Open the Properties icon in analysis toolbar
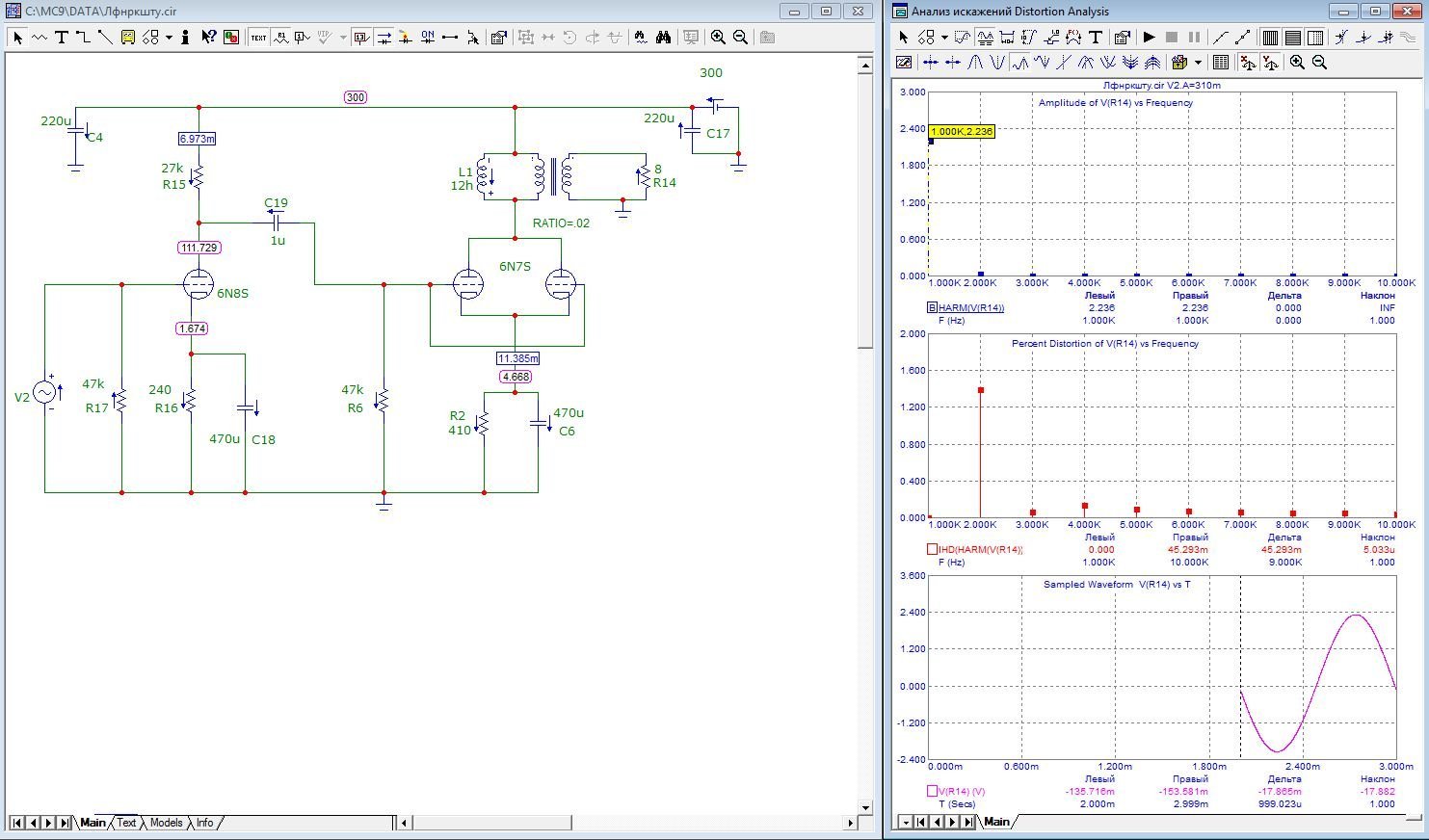Viewport: 1429px width, 840px height. (1122, 38)
